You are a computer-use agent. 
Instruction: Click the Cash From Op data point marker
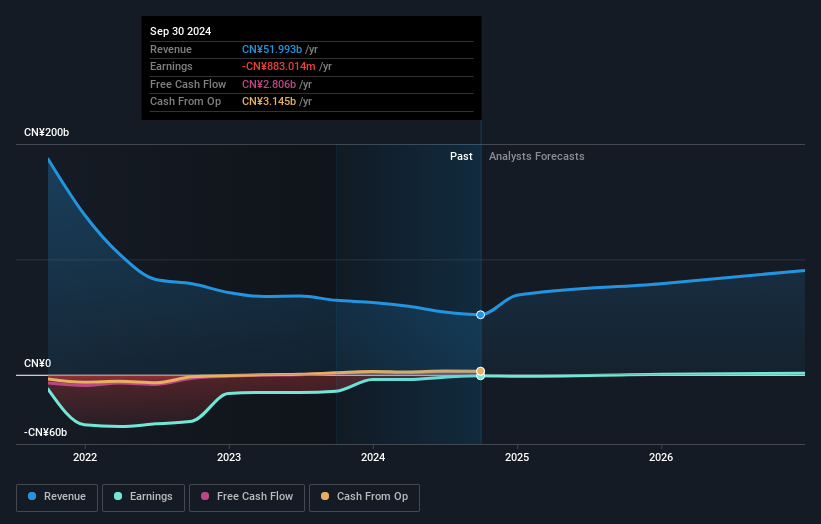point(480,371)
